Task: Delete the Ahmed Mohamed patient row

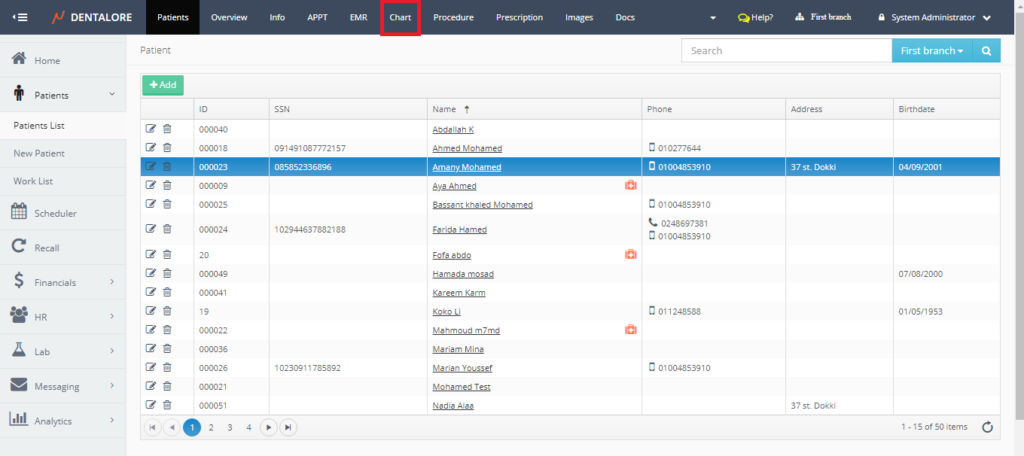Action: (x=167, y=148)
